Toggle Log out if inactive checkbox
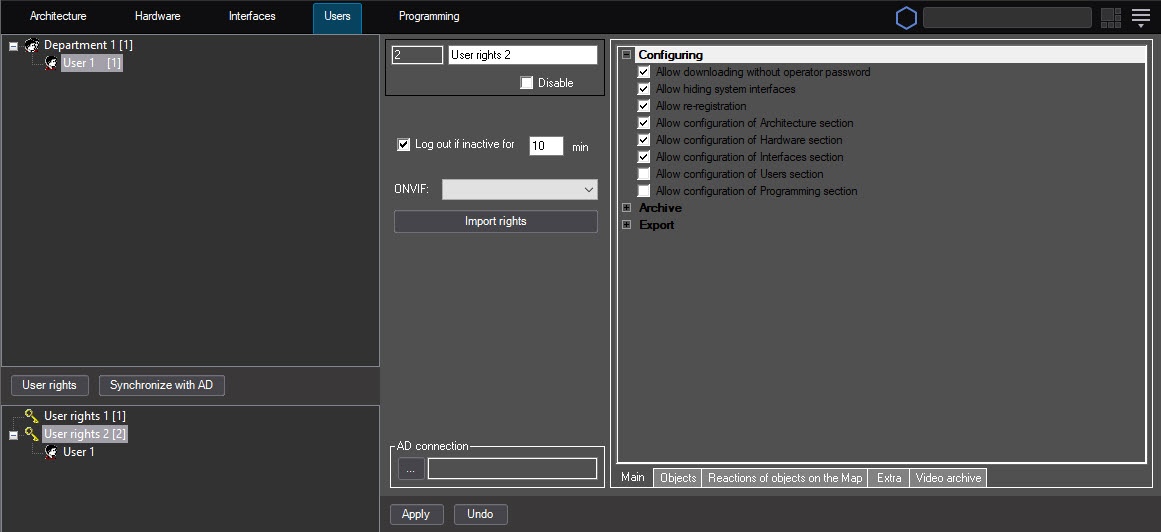The height and width of the screenshot is (532, 1161). (404, 145)
